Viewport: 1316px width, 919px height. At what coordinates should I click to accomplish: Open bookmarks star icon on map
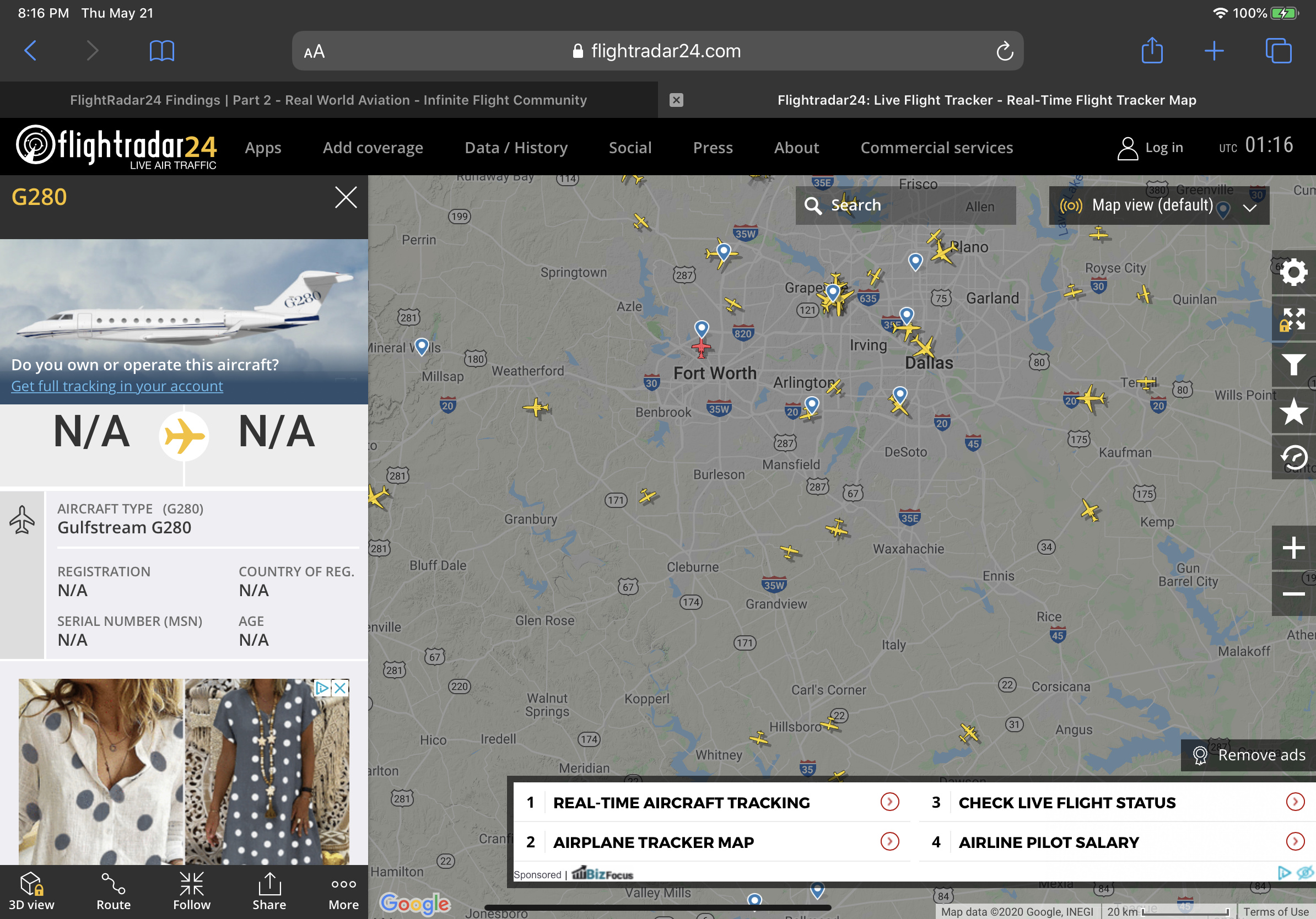(1293, 412)
